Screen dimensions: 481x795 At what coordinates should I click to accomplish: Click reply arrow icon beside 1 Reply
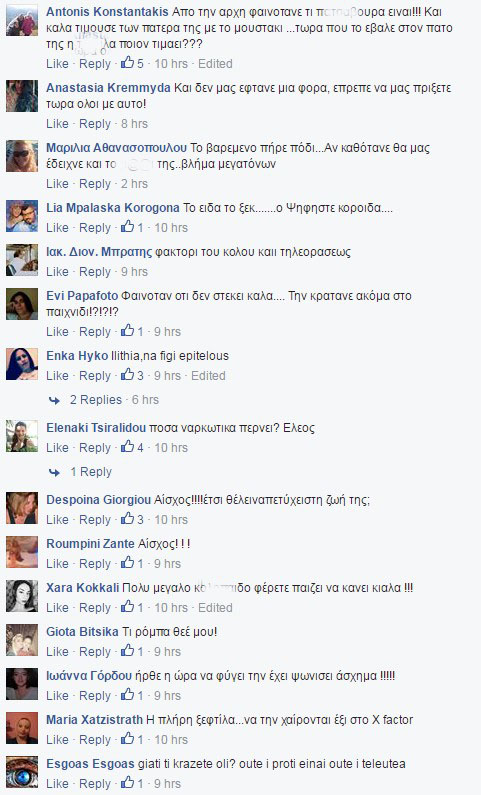click(54, 472)
